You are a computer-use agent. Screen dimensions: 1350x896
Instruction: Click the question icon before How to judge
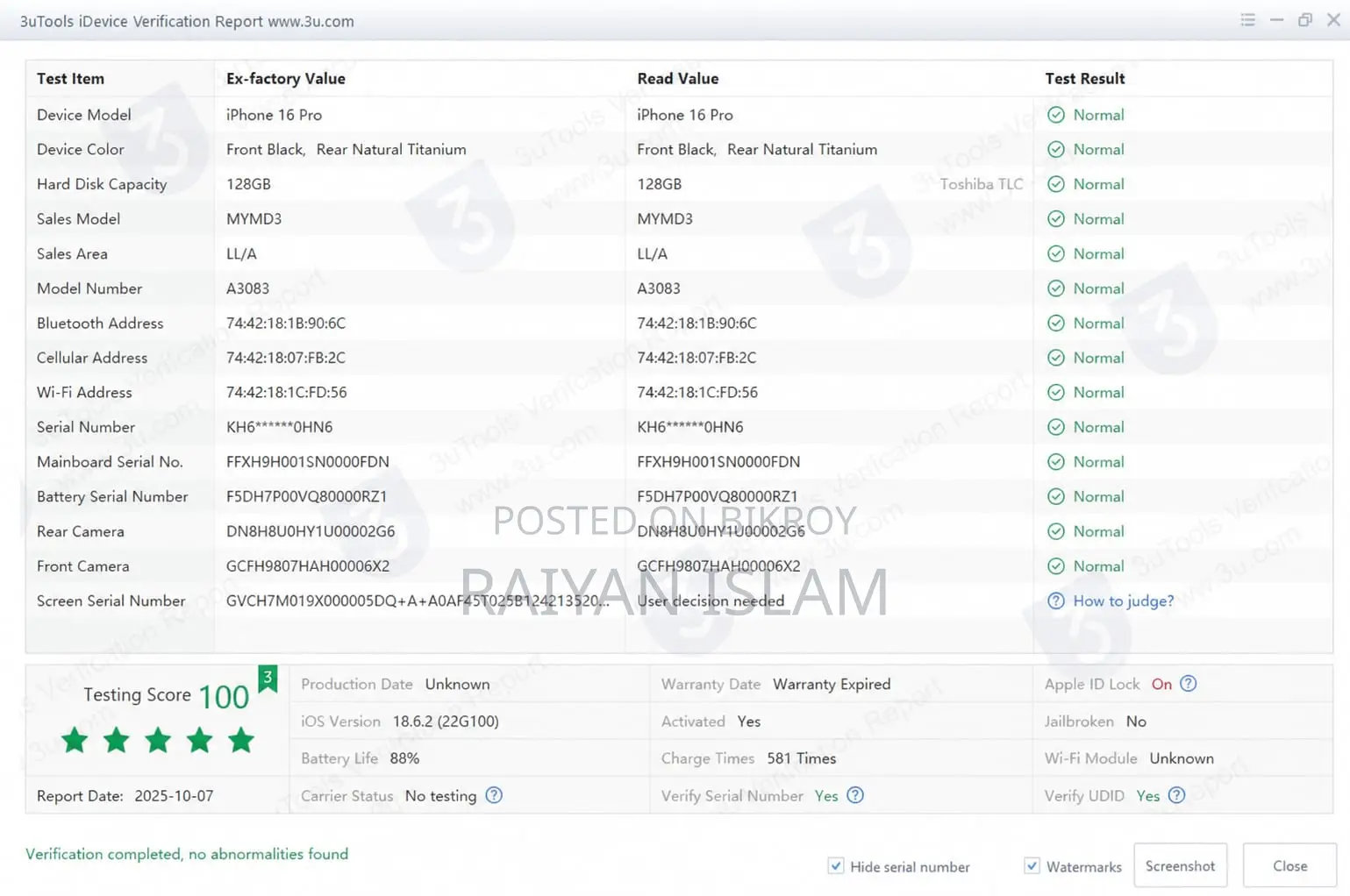pos(1056,601)
